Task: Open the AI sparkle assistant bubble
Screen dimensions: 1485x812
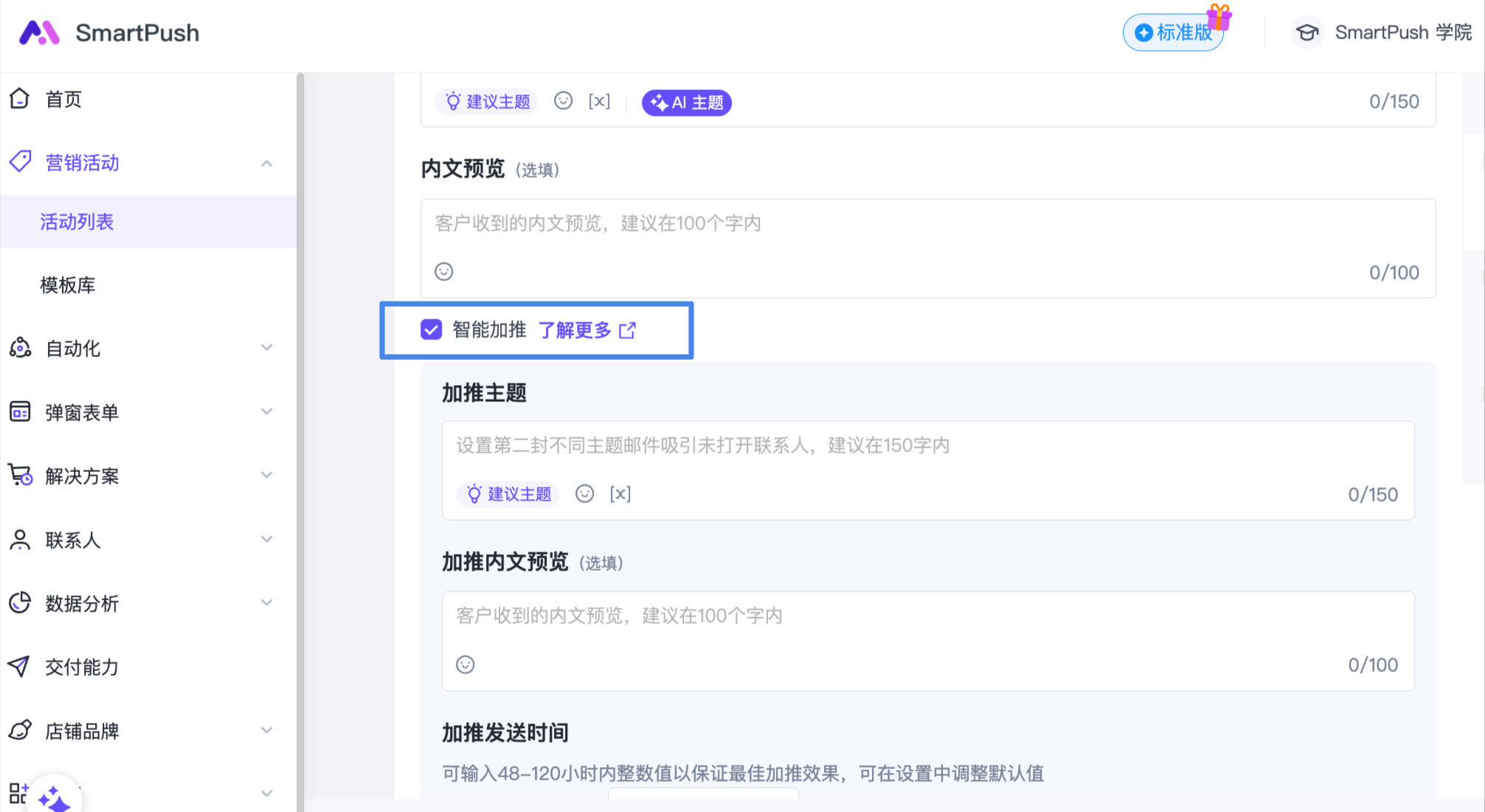Action: coord(54,798)
